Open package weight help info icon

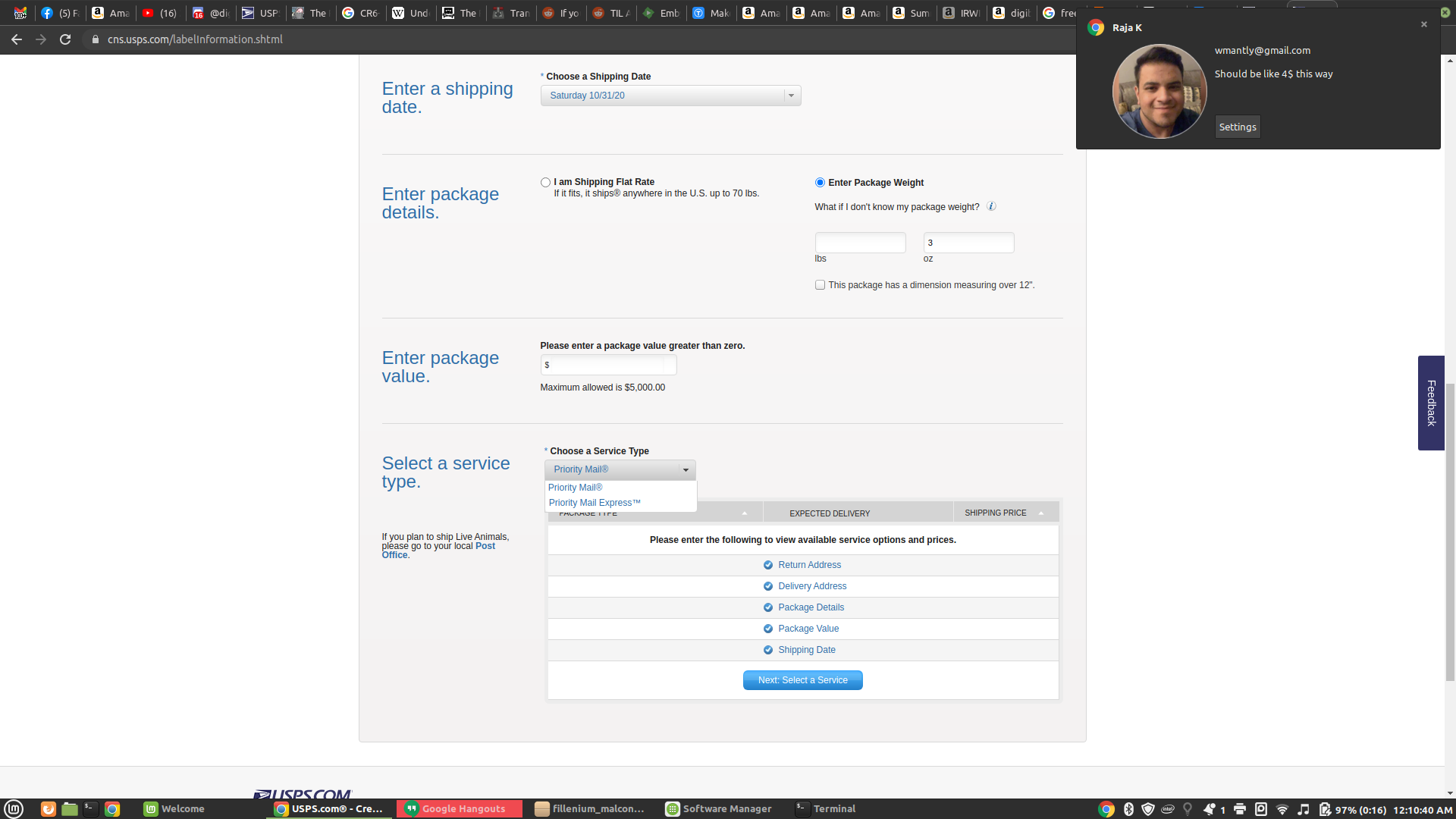991,206
